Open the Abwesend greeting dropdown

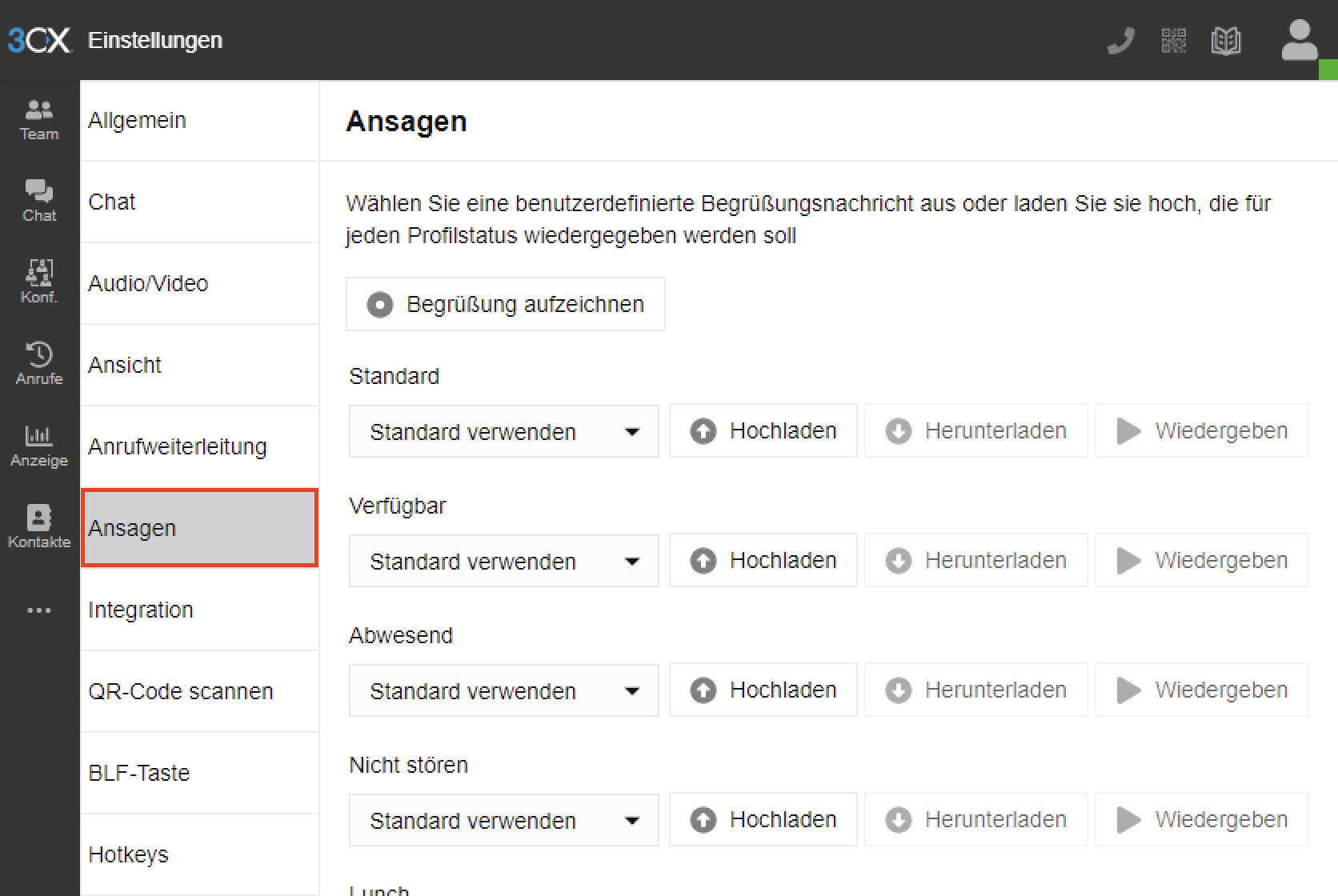tap(503, 691)
